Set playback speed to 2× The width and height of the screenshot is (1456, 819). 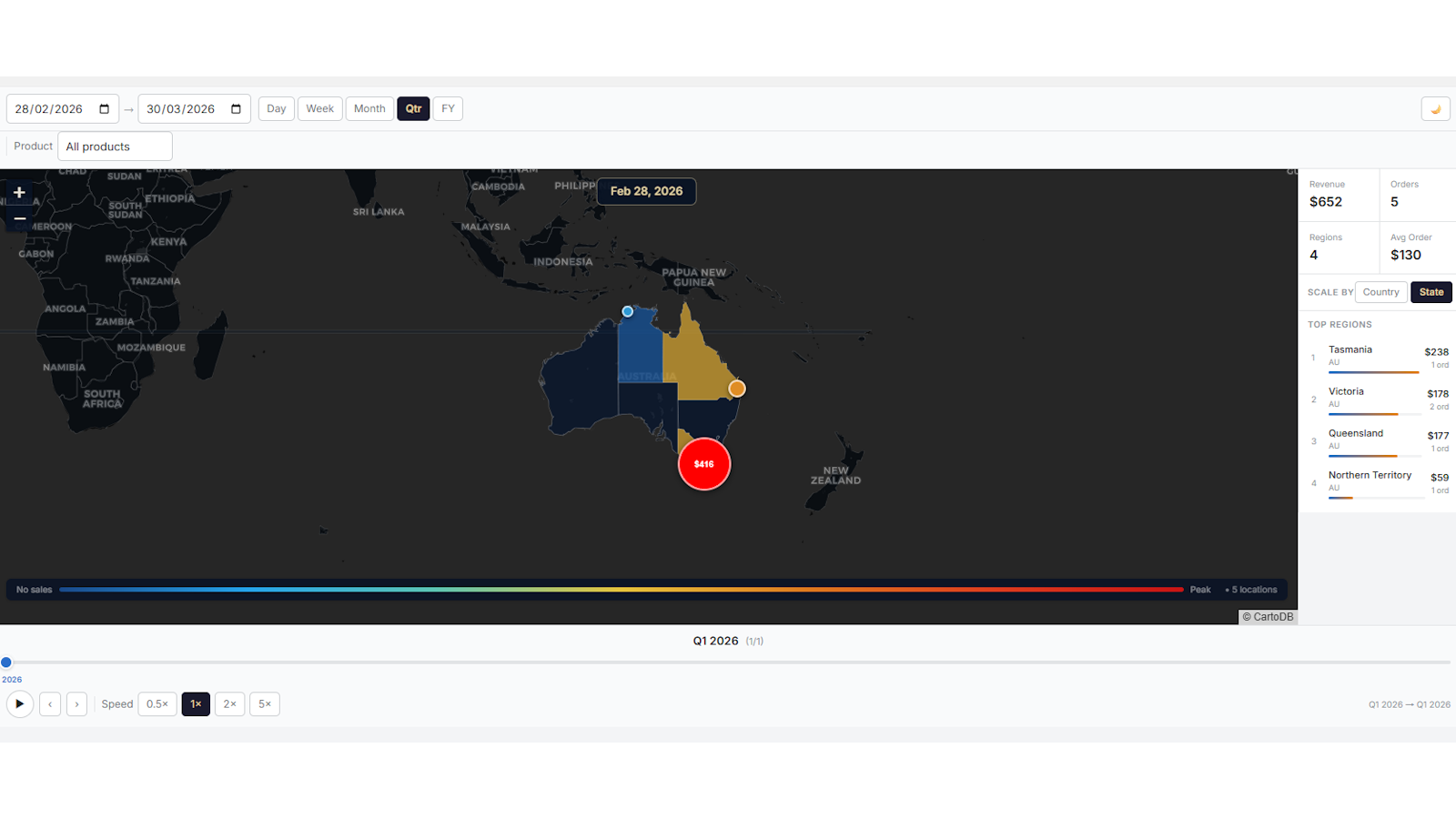pos(229,704)
